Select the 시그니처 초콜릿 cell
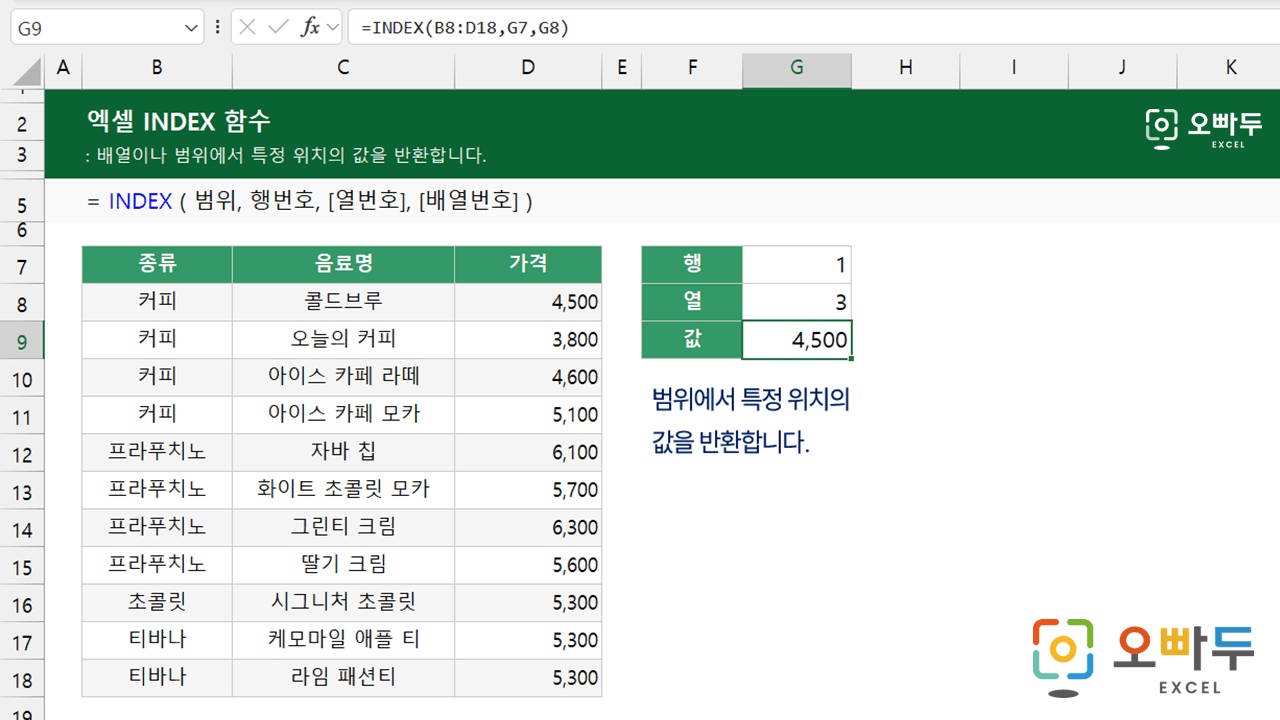The height and width of the screenshot is (720, 1280). (343, 603)
